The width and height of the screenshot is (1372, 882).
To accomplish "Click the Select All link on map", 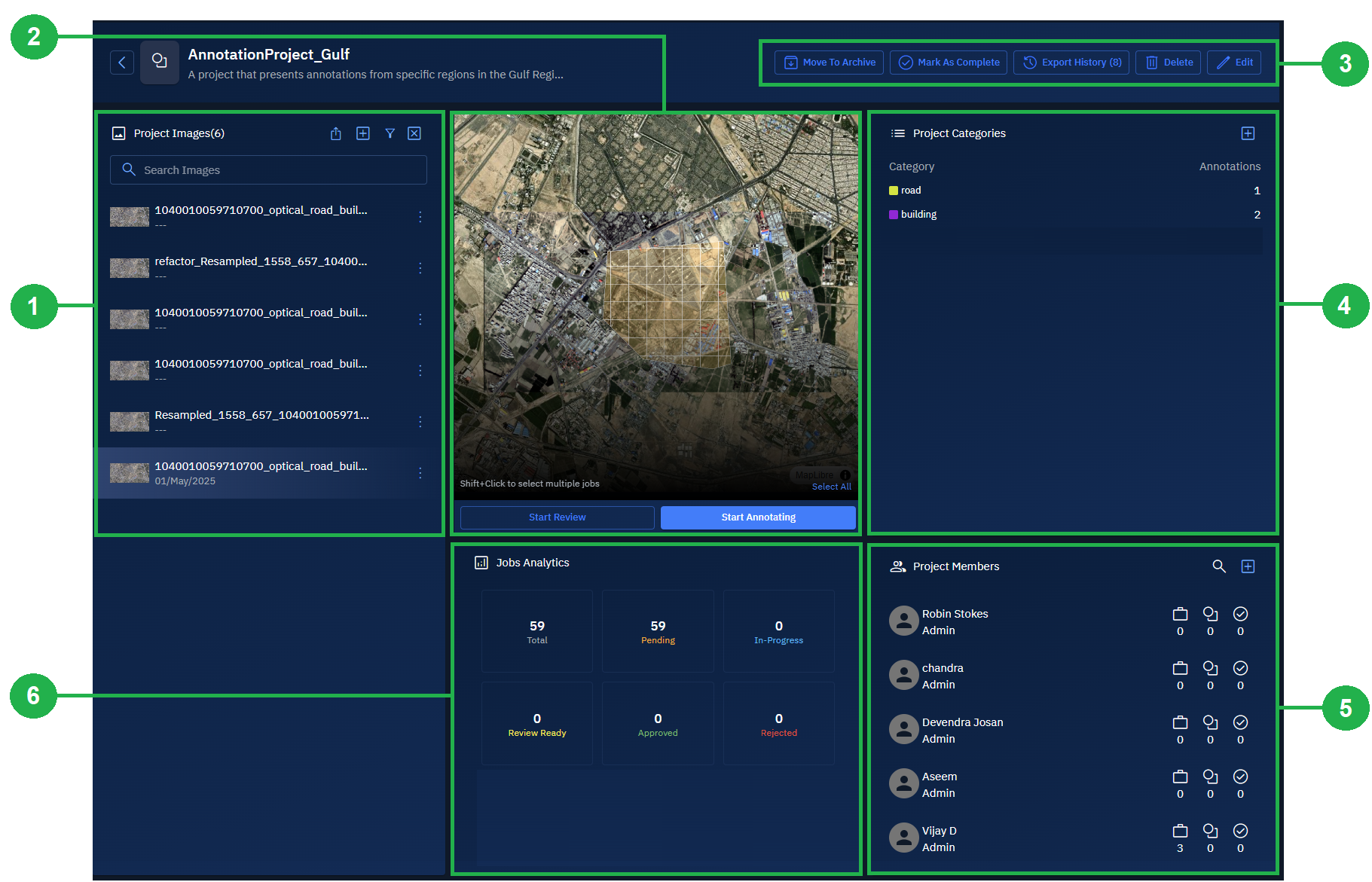I will coord(831,487).
